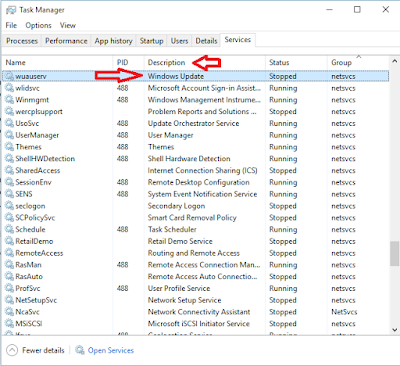Click the NcaSvc service gear icon
Image resolution: width=400 pixels, height=366 pixels.
[x=10, y=312]
